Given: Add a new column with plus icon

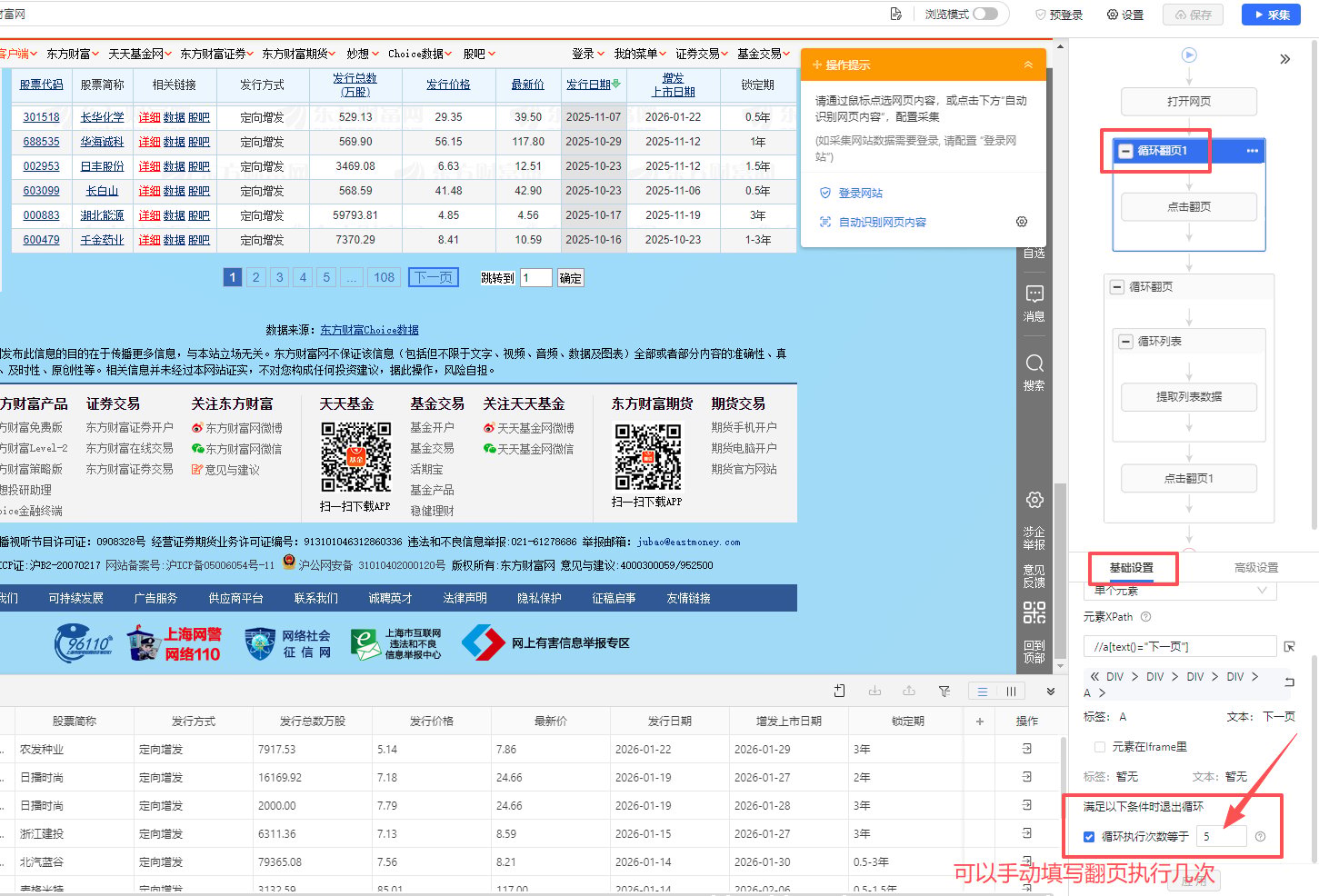Looking at the screenshot, I should [x=980, y=722].
